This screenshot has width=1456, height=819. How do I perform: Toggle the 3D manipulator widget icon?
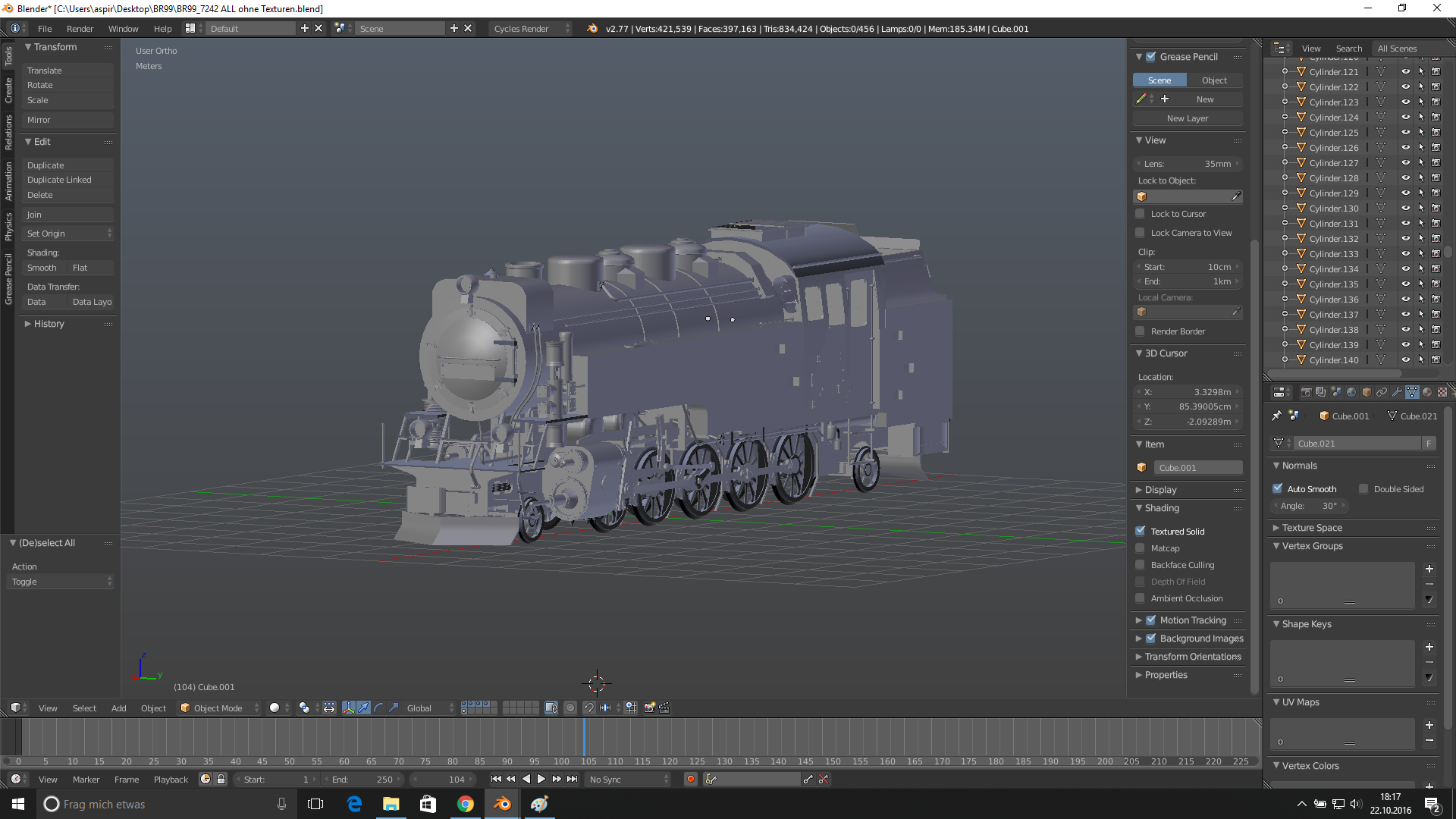coord(348,708)
